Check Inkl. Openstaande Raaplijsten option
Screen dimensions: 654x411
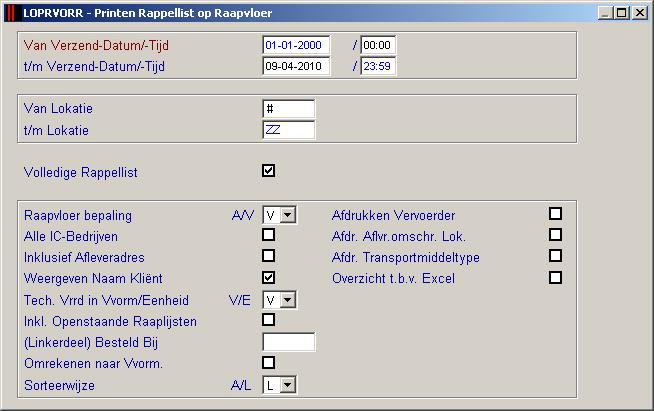click(x=269, y=320)
